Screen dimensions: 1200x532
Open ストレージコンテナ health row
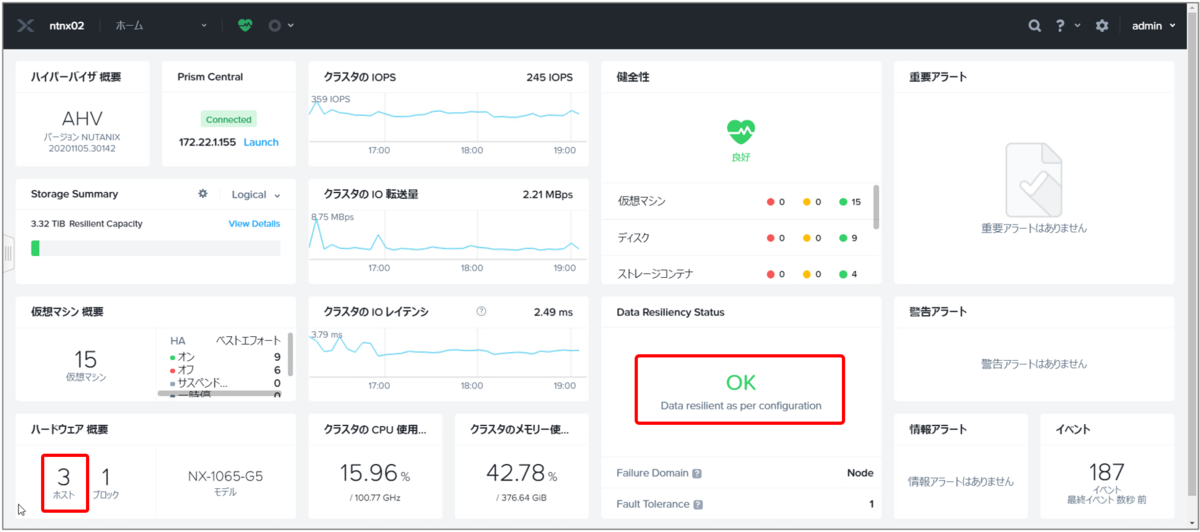tap(738, 273)
